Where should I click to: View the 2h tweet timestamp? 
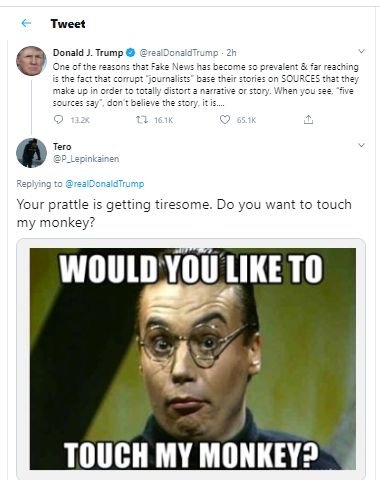231,53
